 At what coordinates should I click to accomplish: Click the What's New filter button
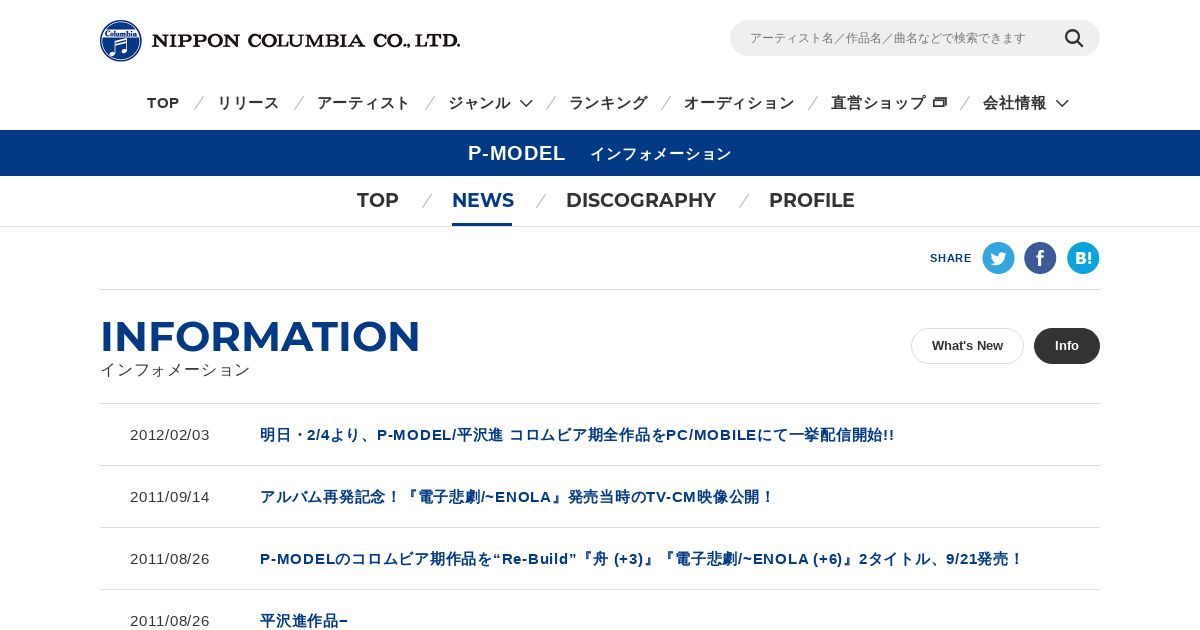pyautogui.click(x=967, y=346)
